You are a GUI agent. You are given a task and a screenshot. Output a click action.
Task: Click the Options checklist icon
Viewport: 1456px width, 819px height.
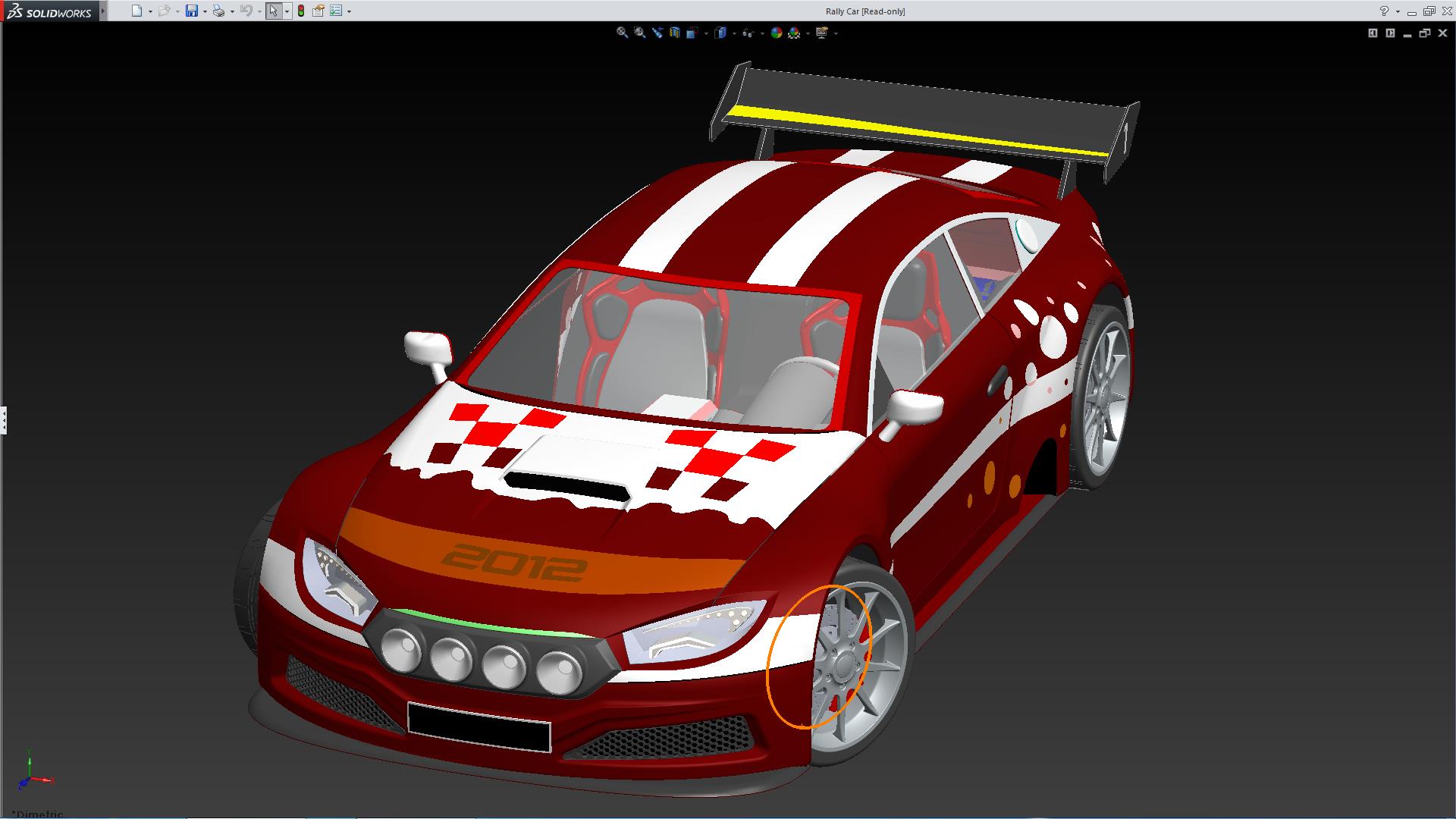[x=336, y=11]
